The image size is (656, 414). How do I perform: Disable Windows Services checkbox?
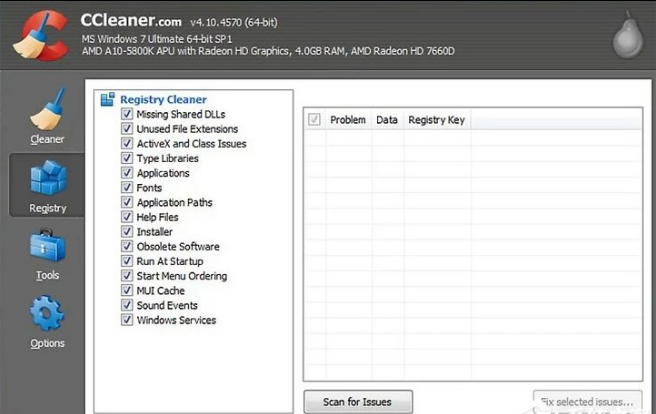click(127, 320)
